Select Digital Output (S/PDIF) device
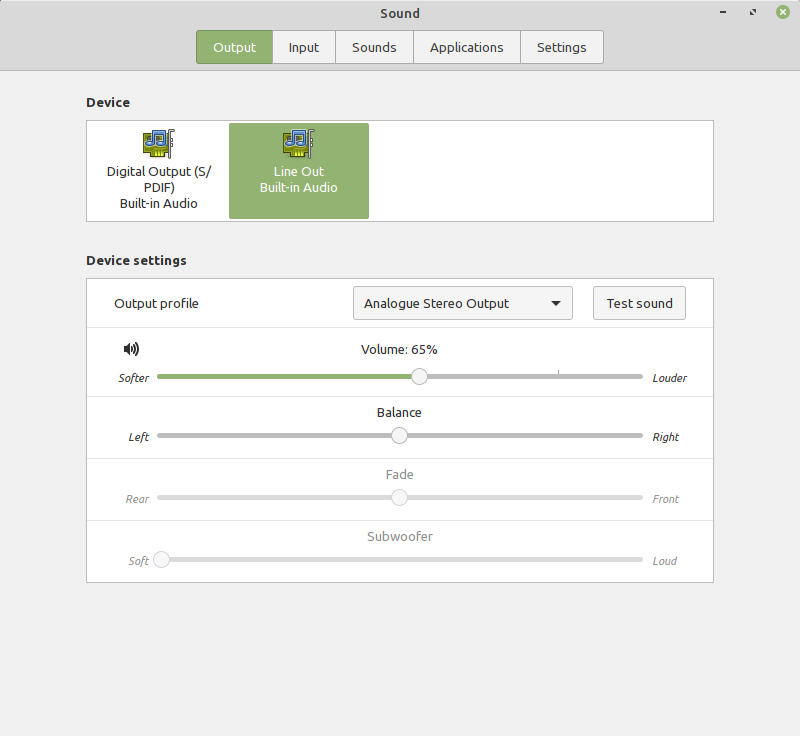The width and height of the screenshot is (800, 736). [x=159, y=171]
